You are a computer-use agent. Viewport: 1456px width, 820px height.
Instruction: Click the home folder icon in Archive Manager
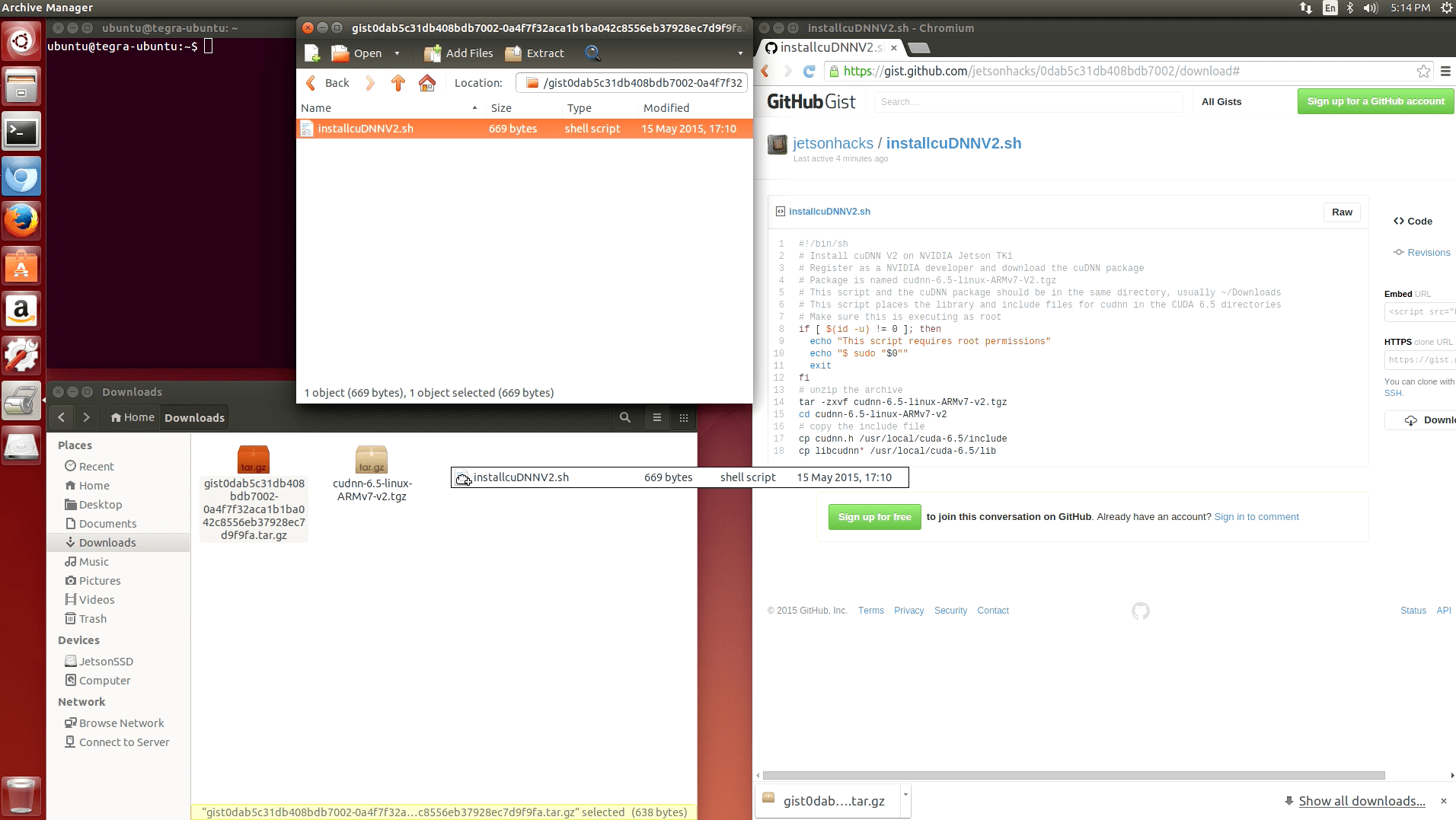pyautogui.click(x=427, y=83)
